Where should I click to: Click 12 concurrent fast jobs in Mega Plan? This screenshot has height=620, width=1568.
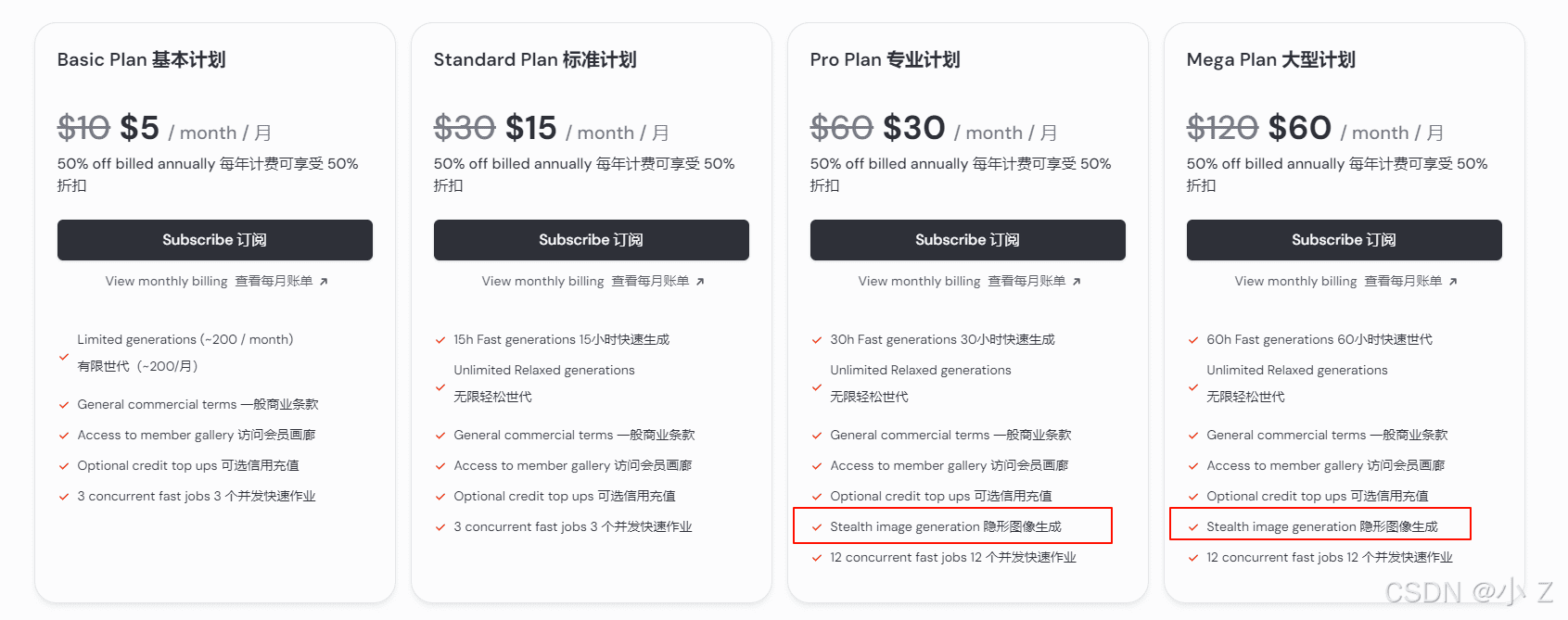(1330, 557)
